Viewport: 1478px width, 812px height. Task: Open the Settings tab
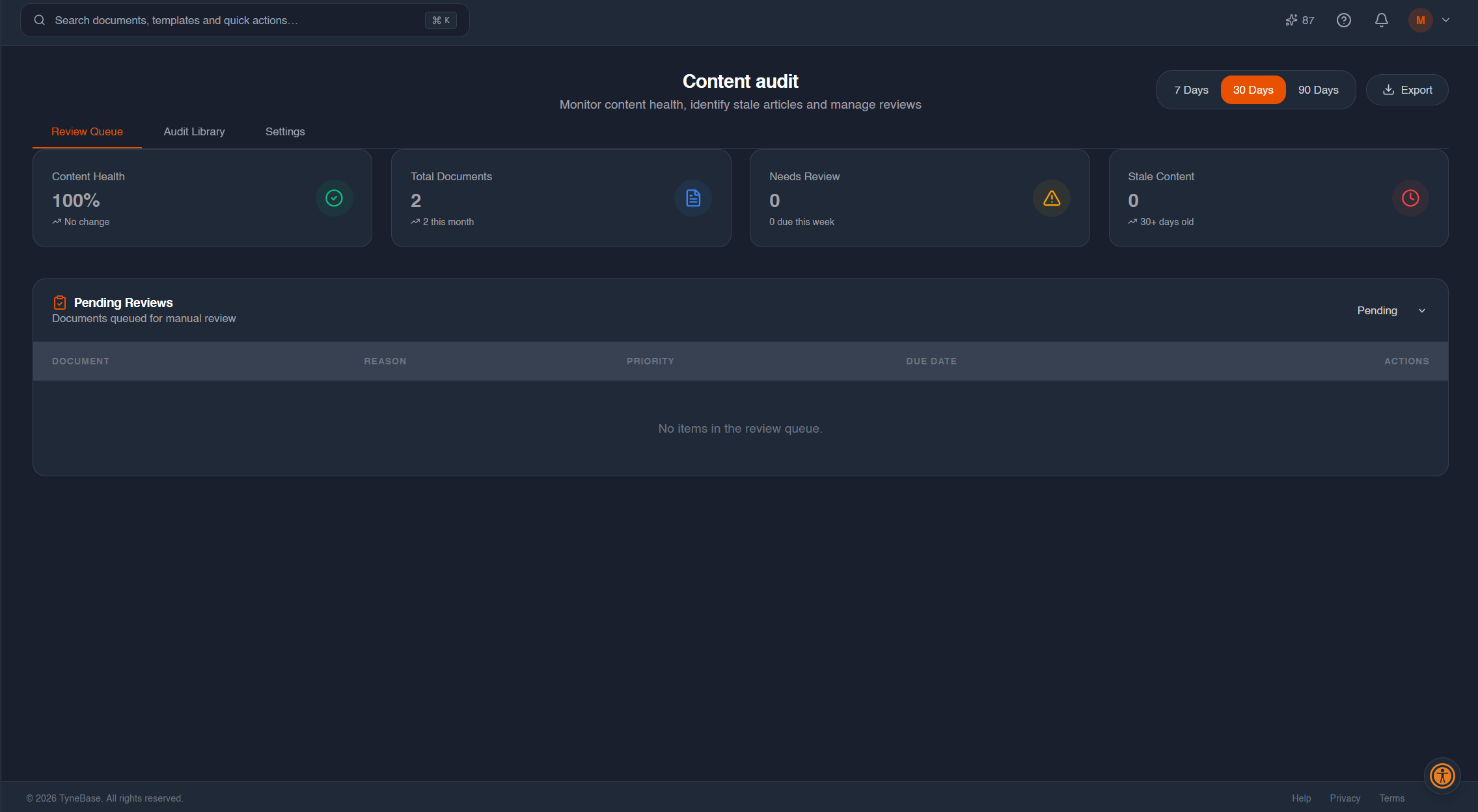pos(285,131)
